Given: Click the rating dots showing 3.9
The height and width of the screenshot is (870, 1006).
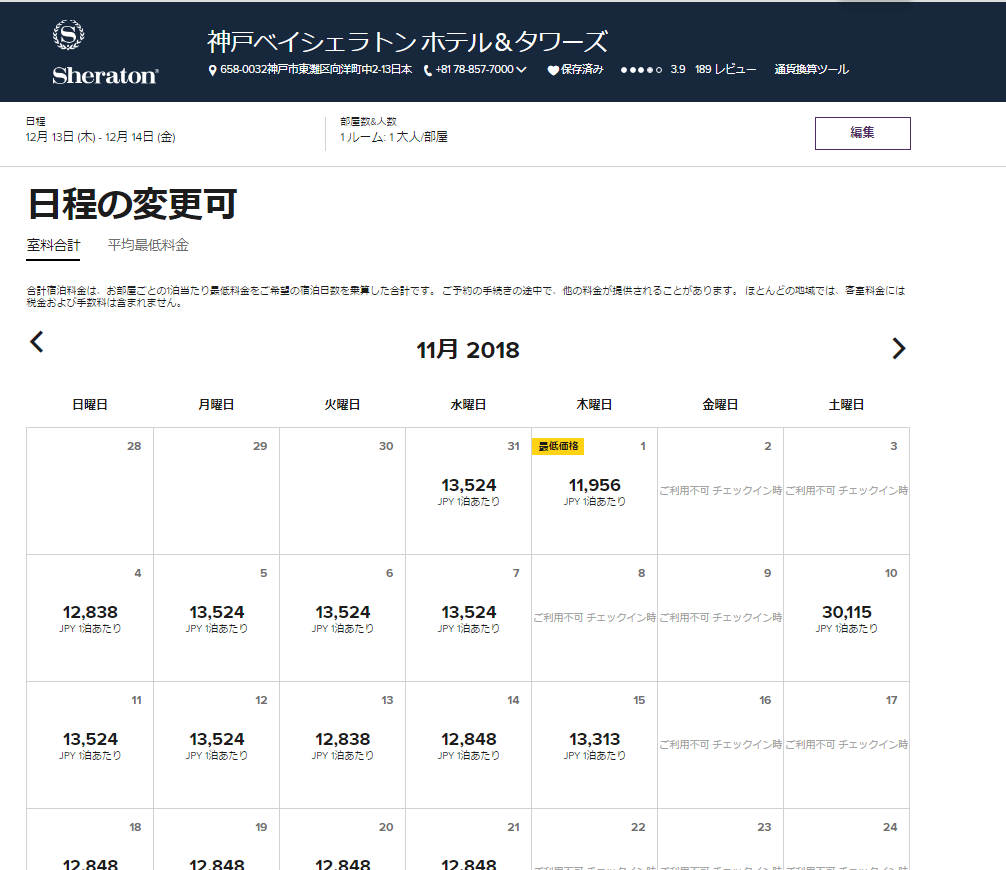Looking at the screenshot, I should [x=641, y=70].
